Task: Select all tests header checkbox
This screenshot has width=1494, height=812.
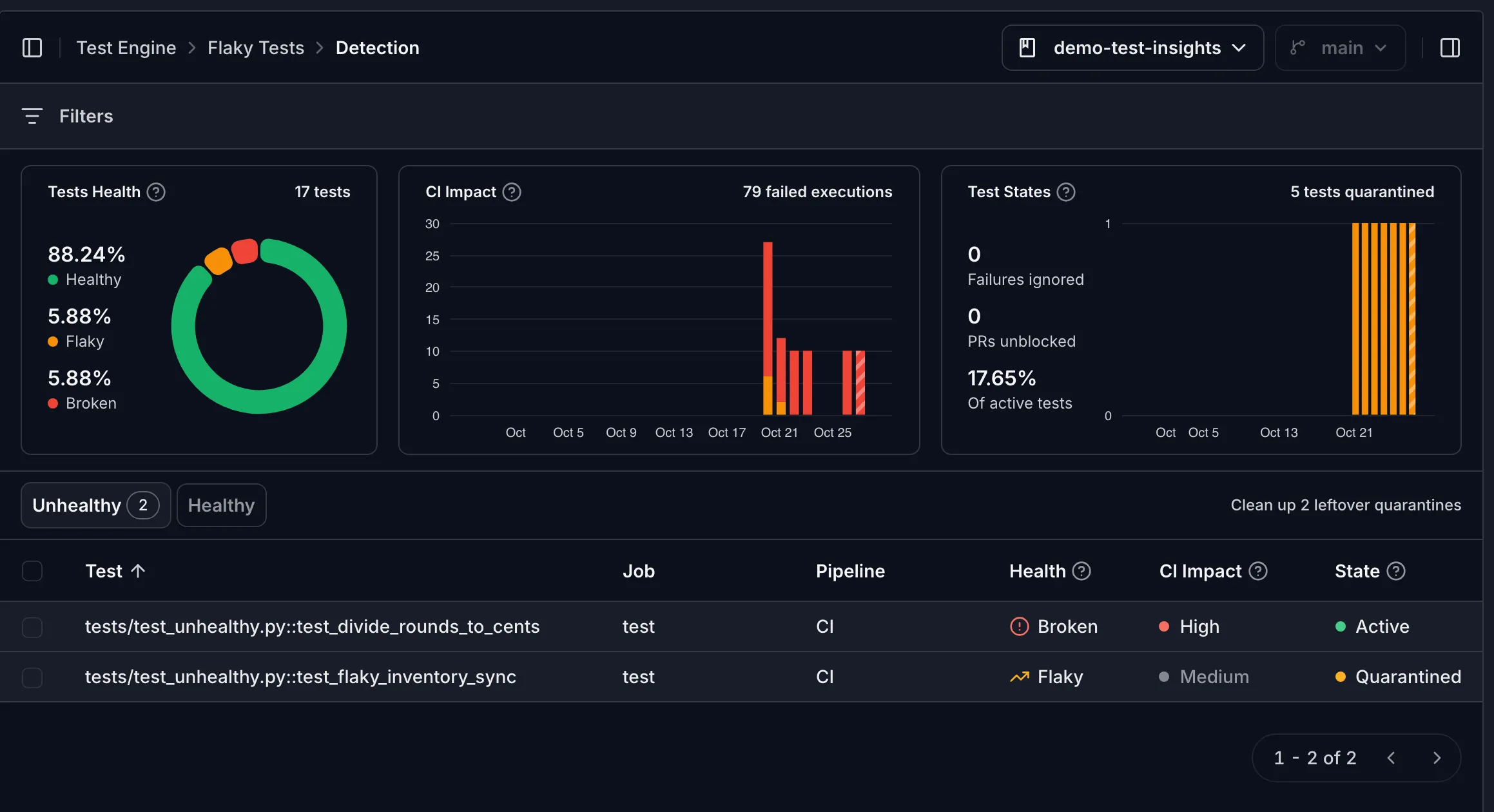Action: [x=32, y=571]
